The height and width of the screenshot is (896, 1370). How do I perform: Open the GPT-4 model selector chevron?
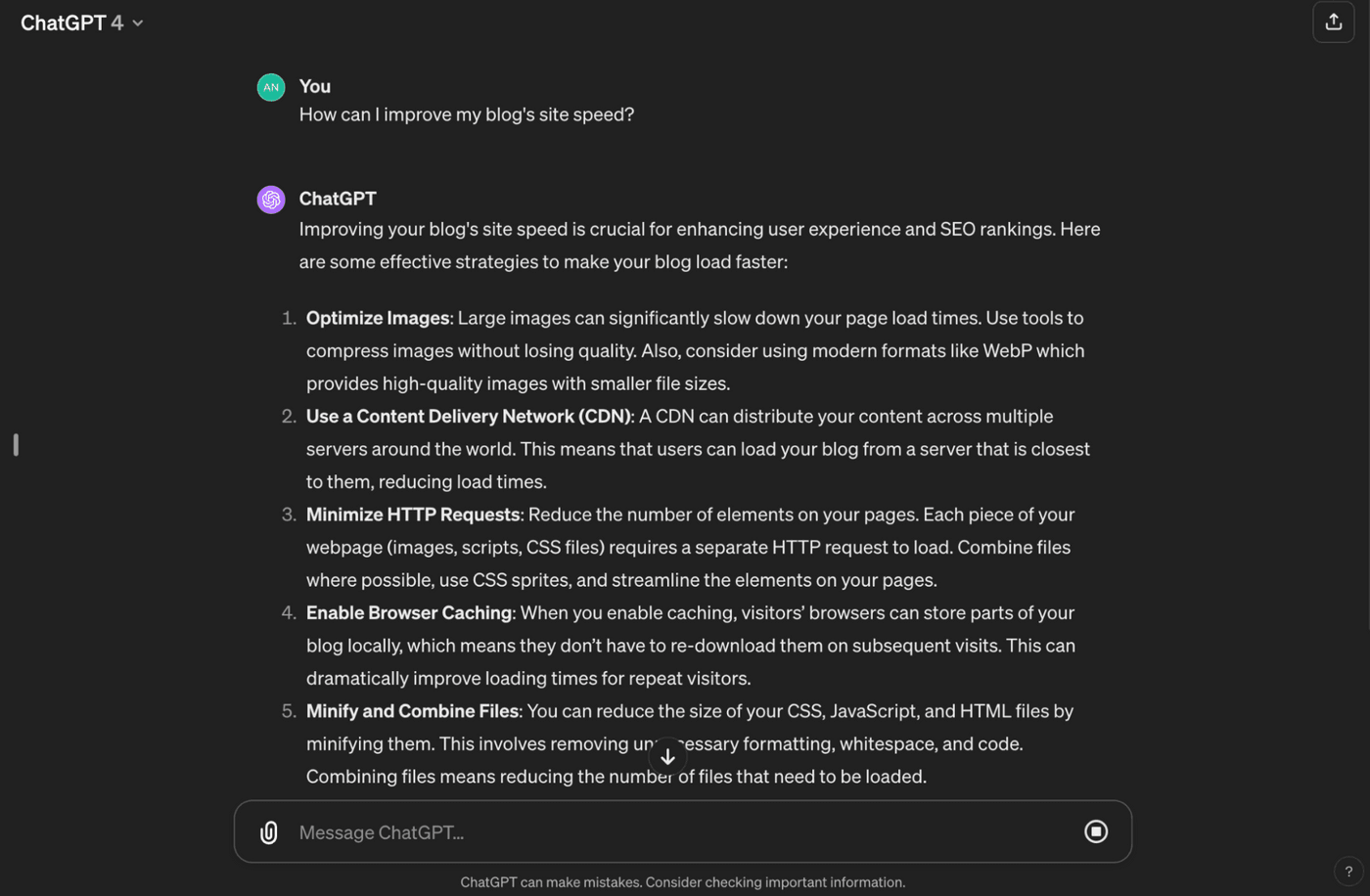[136, 22]
